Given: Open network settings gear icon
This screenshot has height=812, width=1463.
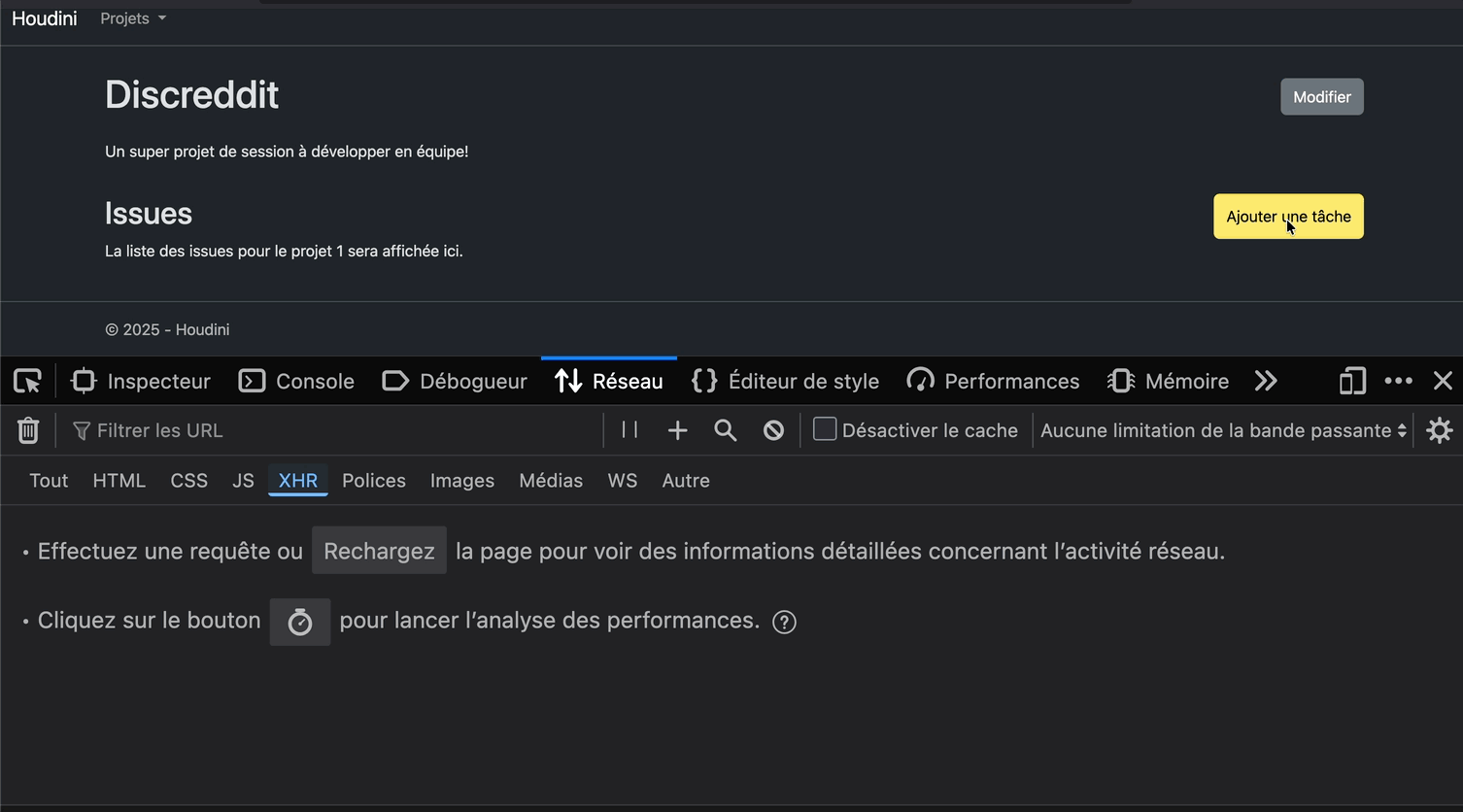Looking at the screenshot, I should pyautogui.click(x=1439, y=430).
